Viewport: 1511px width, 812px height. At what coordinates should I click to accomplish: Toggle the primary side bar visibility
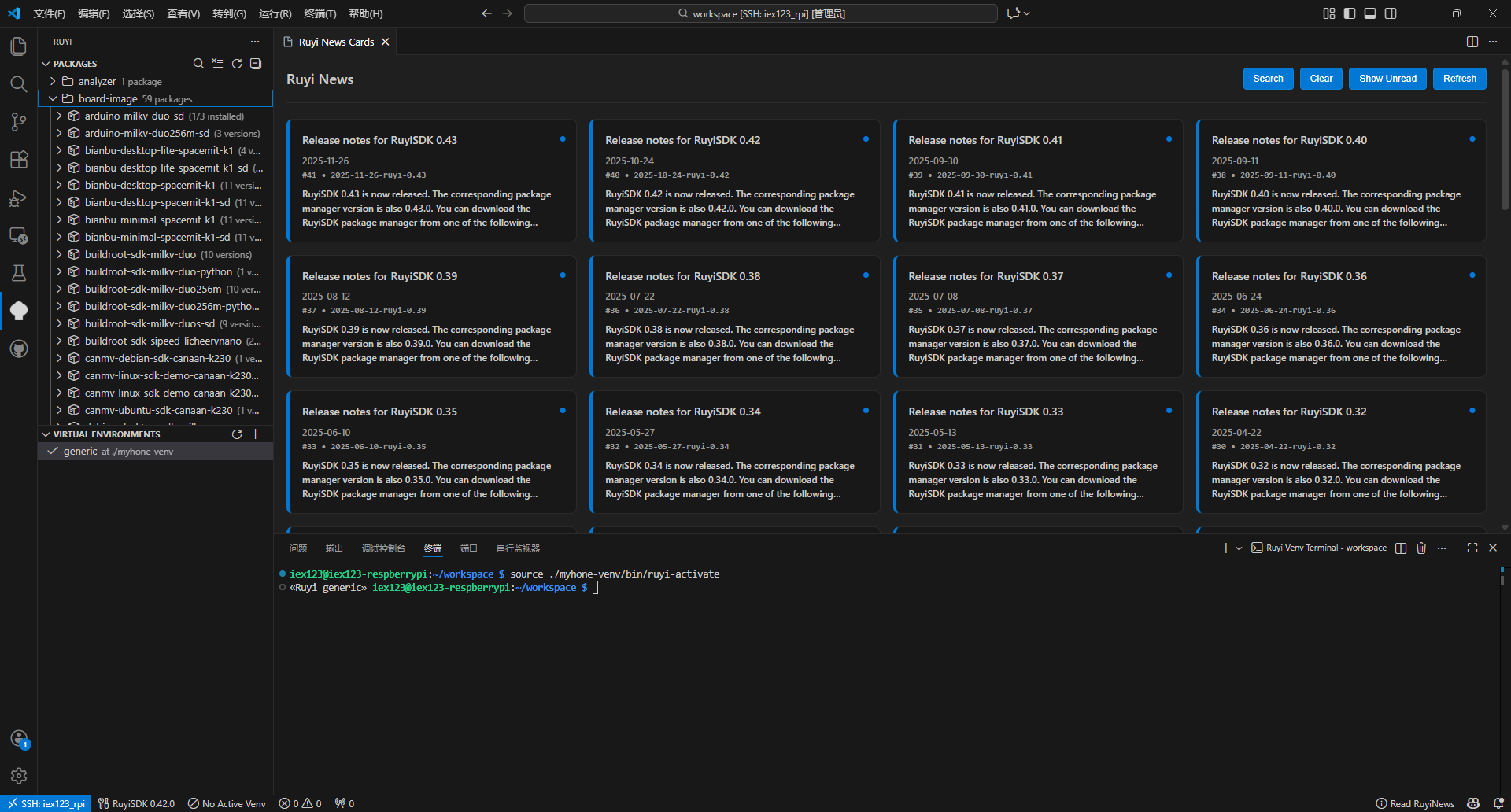click(1350, 13)
